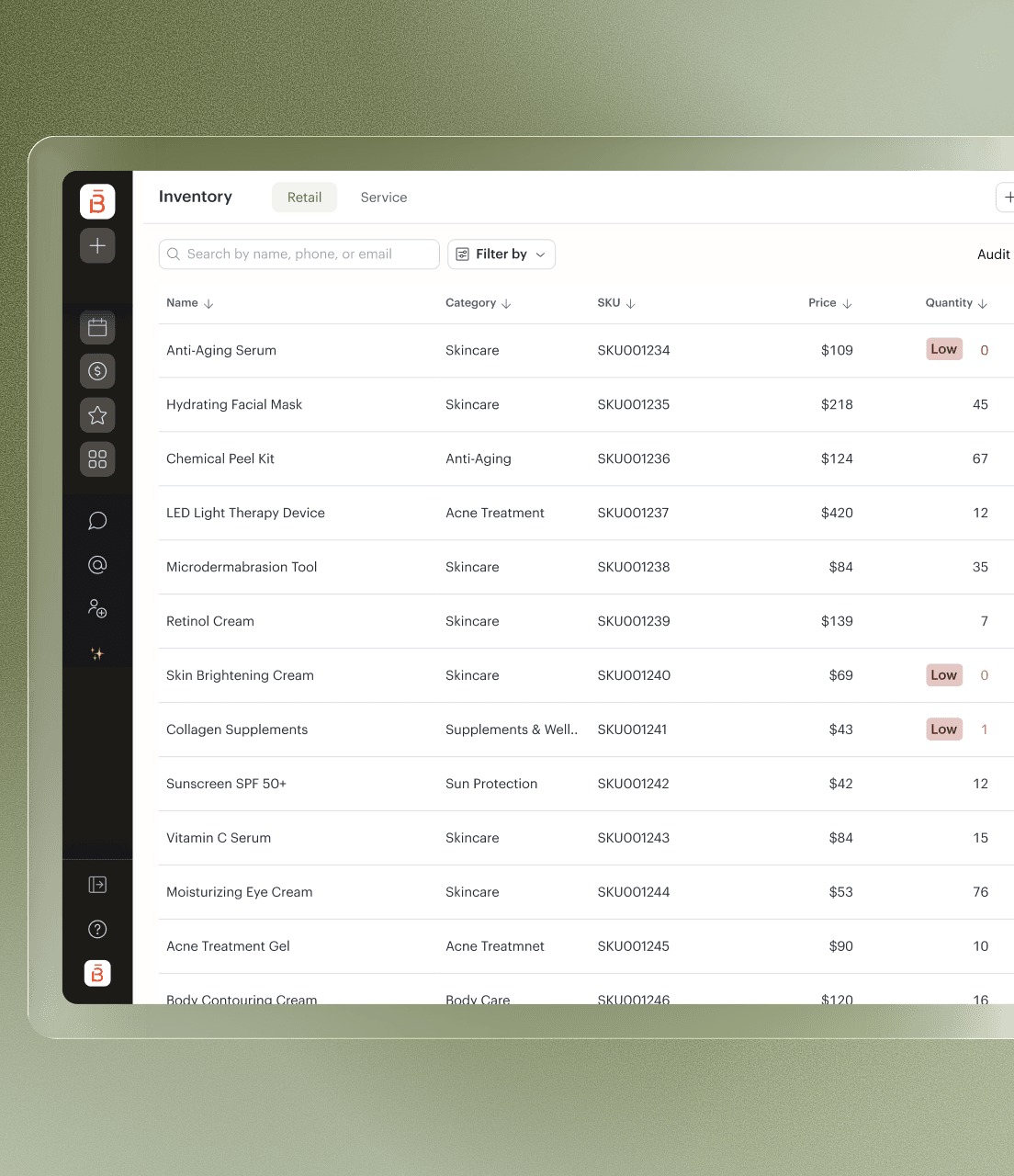This screenshot has height=1176, width=1014.
Task: Select Microdermabrasion Tool name
Action: point(242,567)
